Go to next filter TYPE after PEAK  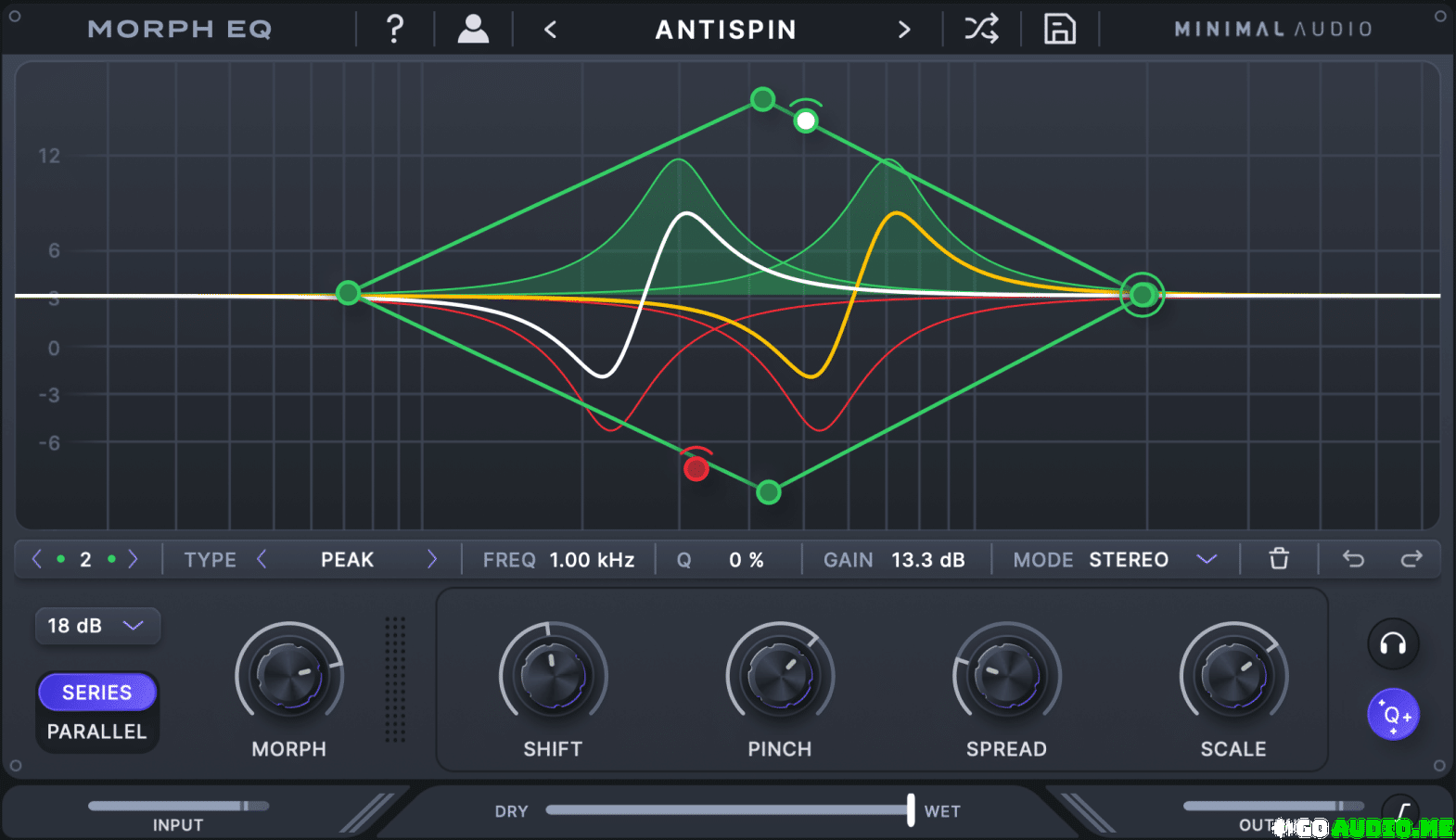(431, 559)
